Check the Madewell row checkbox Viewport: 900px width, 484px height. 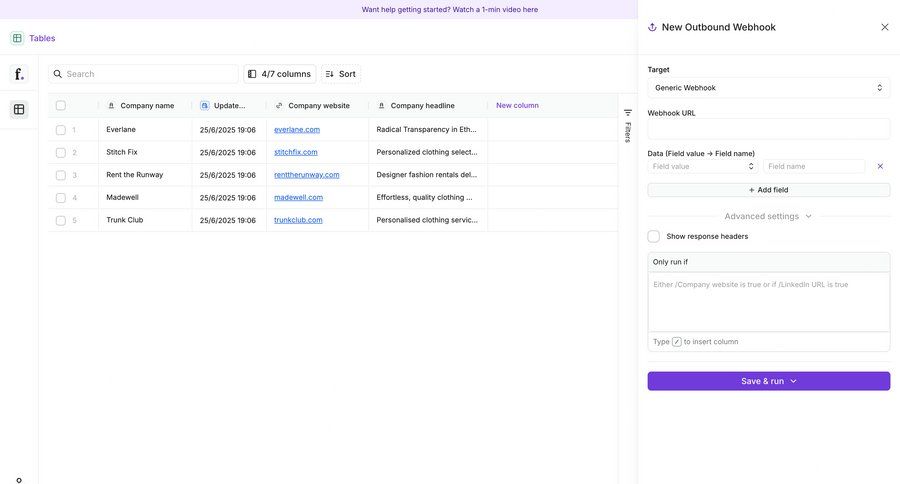(61, 198)
